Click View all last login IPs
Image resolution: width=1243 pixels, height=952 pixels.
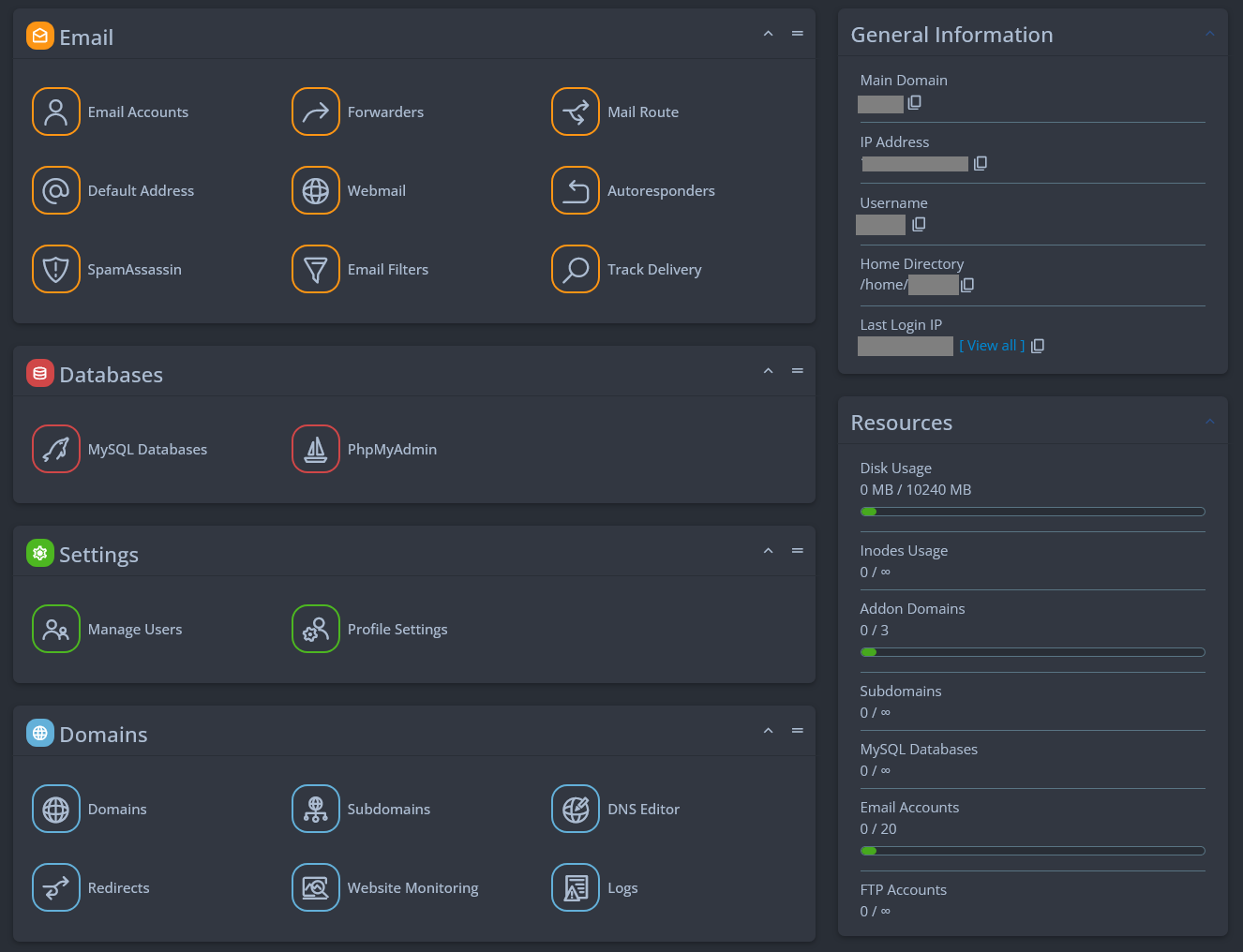pyautogui.click(x=992, y=346)
